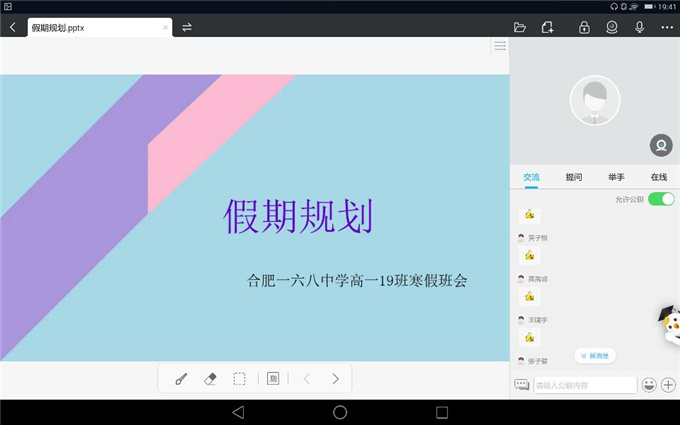Click the chat message input field

click(584, 385)
